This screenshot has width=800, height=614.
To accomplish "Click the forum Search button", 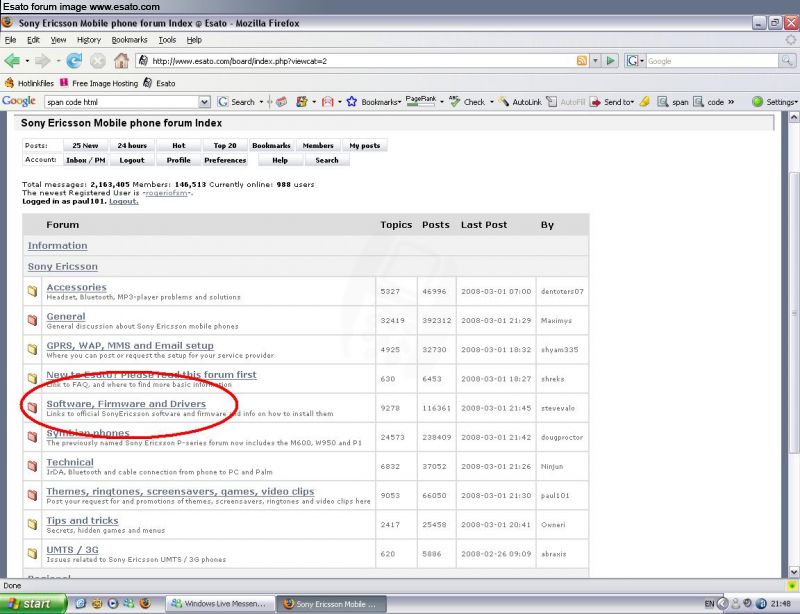I will coord(327,160).
